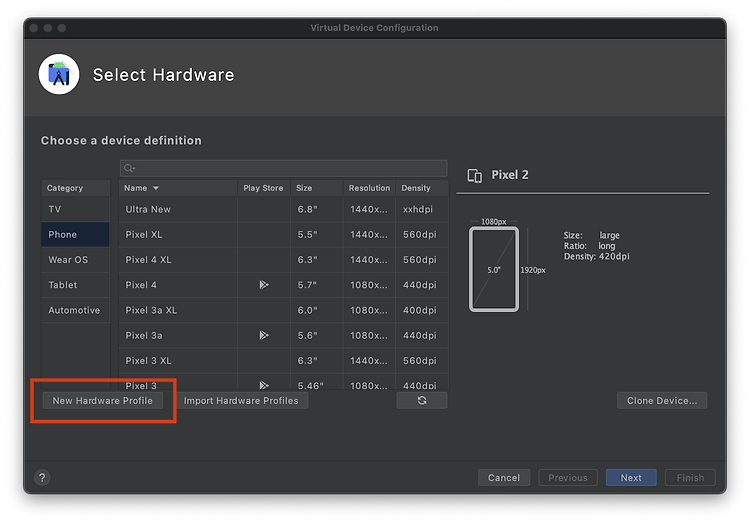
Task: Click New Hardware Profile button
Action: (x=103, y=401)
